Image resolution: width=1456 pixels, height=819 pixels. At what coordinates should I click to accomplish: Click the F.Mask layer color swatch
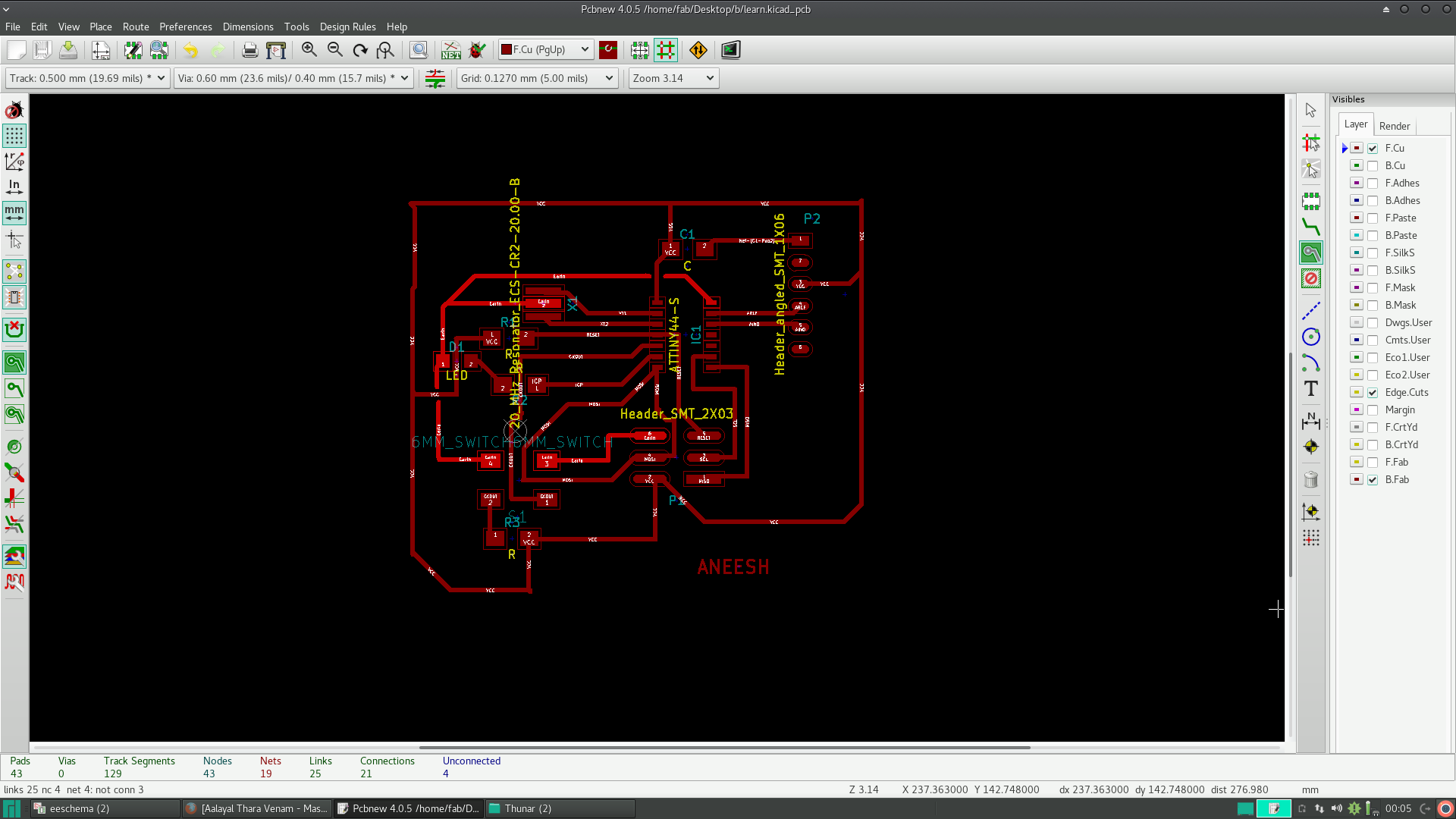click(1357, 288)
